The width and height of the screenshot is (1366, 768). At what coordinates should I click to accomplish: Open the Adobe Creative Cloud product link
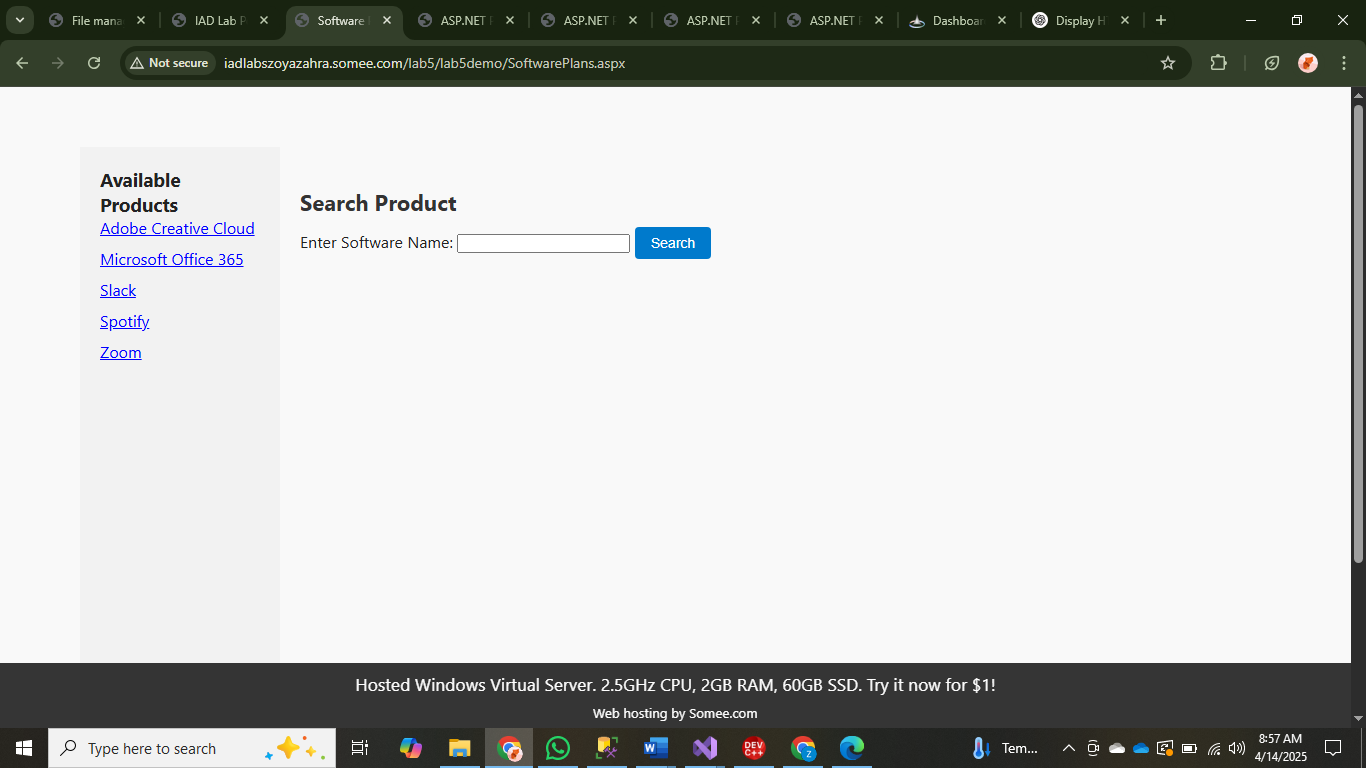(x=177, y=228)
